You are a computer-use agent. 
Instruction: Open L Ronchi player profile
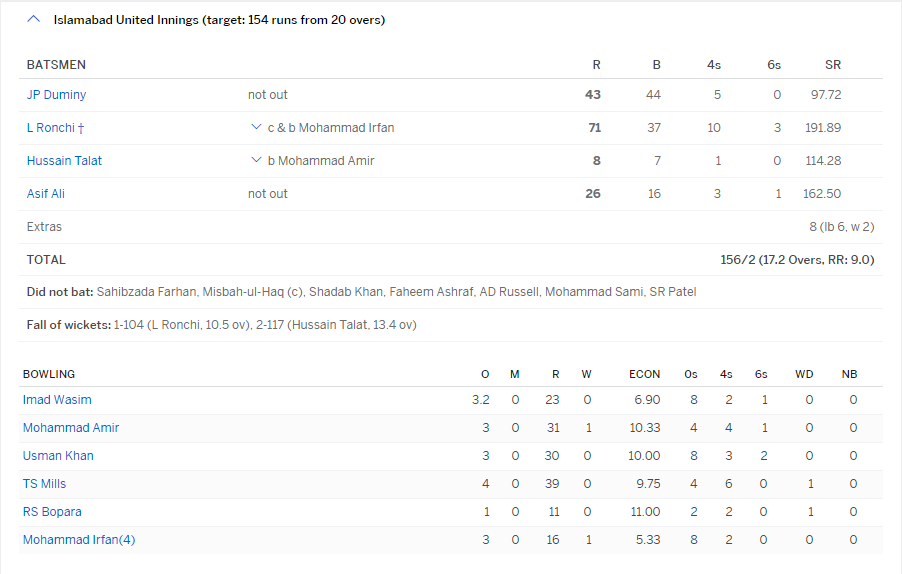[55, 128]
